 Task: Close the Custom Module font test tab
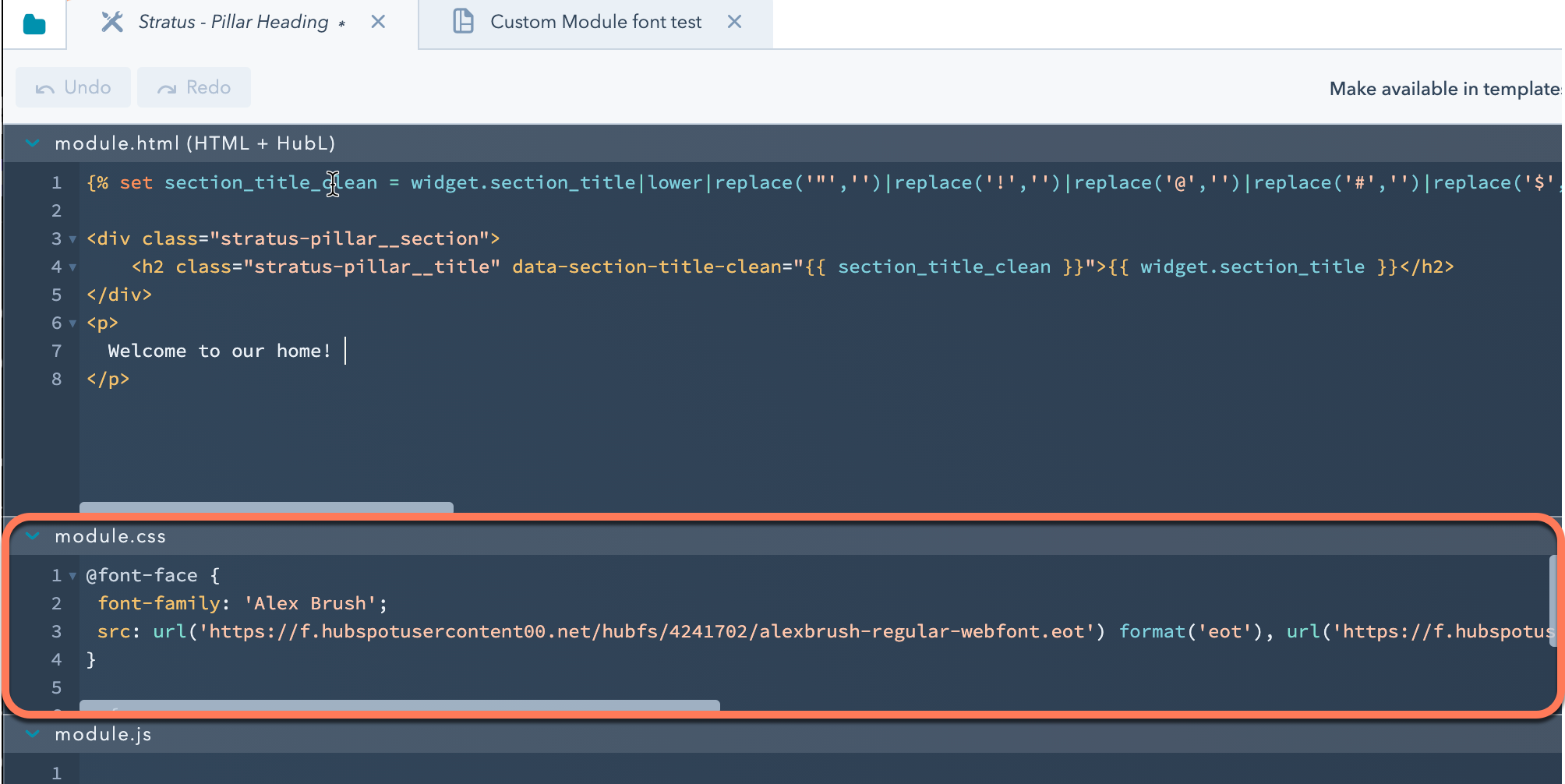pyautogui.click(x=734, y=22)
